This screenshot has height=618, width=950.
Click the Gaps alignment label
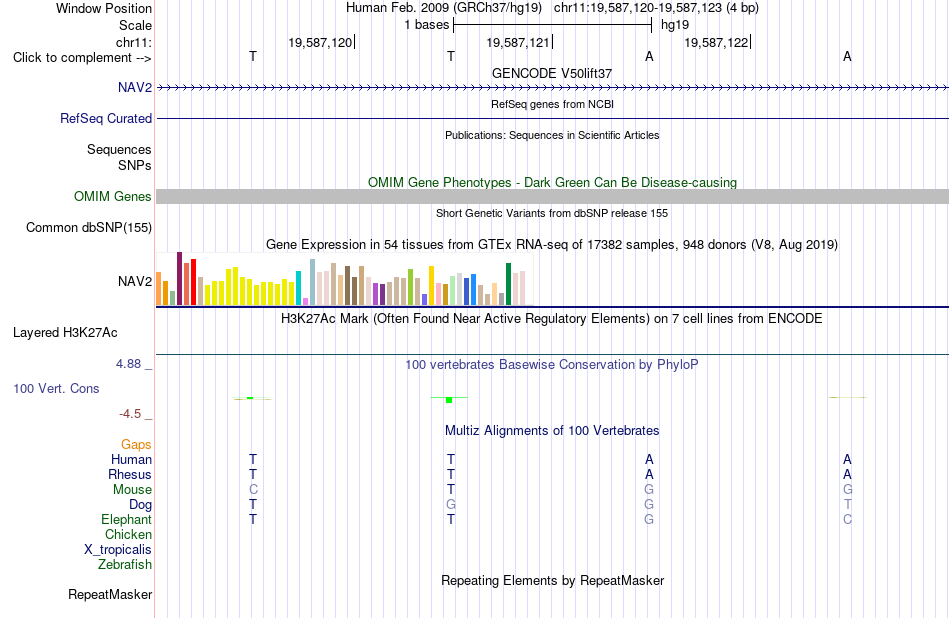(x=136, y=445)
